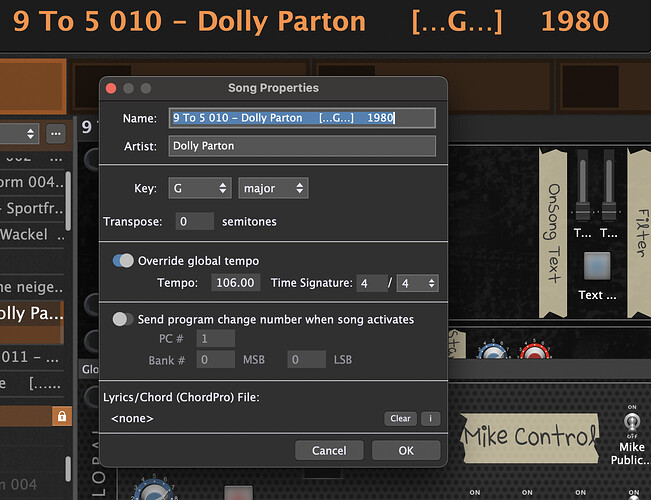Click the Mike Control tape label

click(529, 436)
